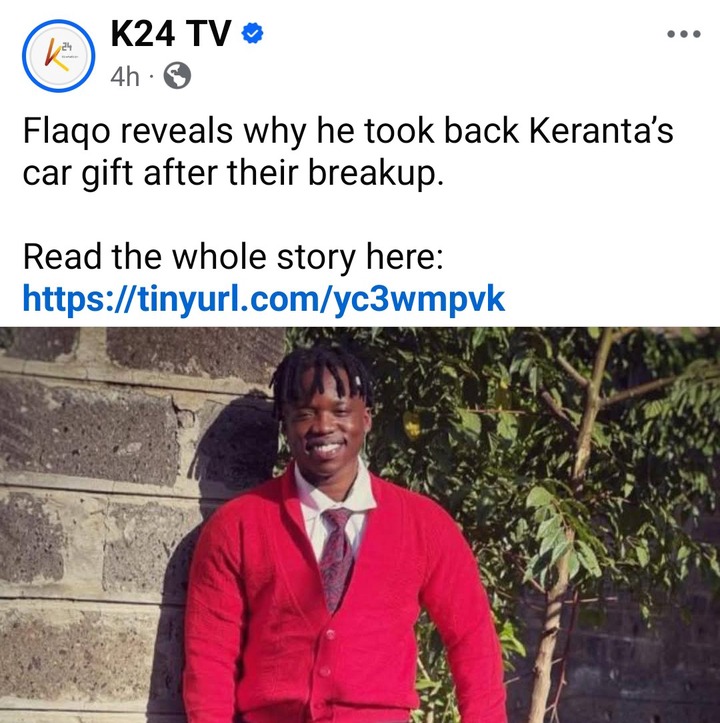Click the globe public audience icon
The image size is (720, 723).
178,76
